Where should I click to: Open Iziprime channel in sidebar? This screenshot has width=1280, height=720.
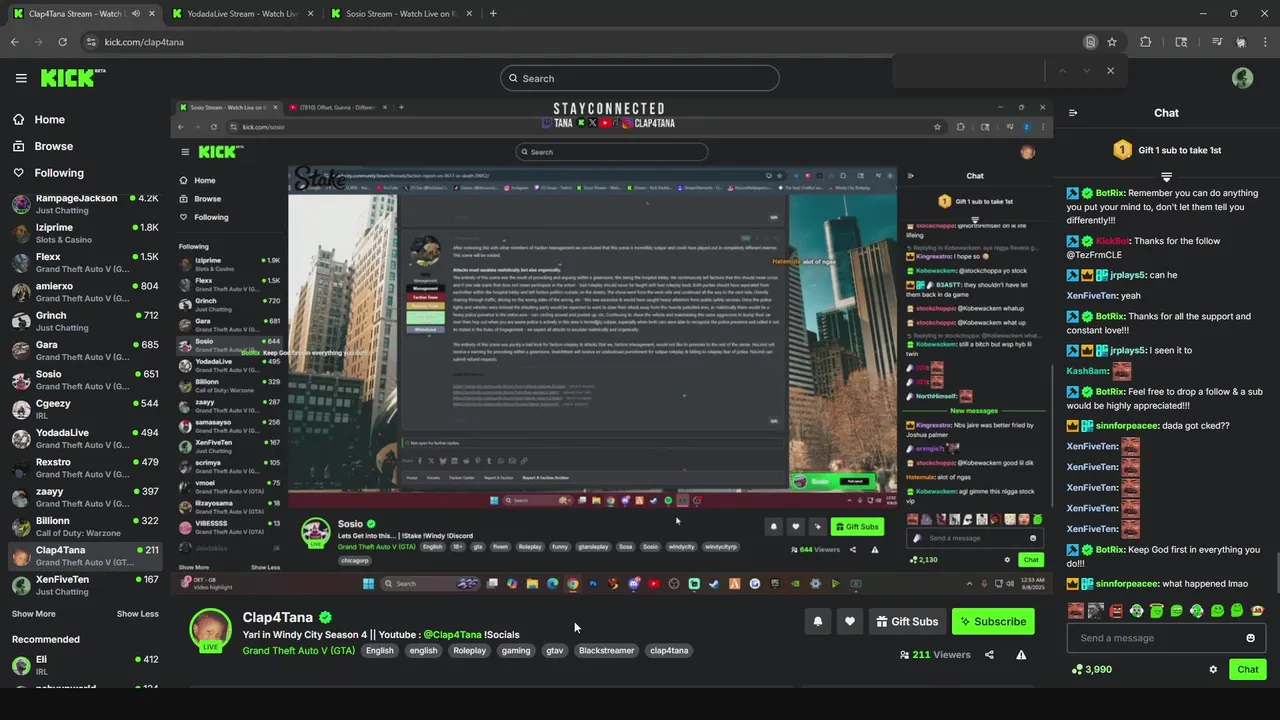[x=84, y=233]
